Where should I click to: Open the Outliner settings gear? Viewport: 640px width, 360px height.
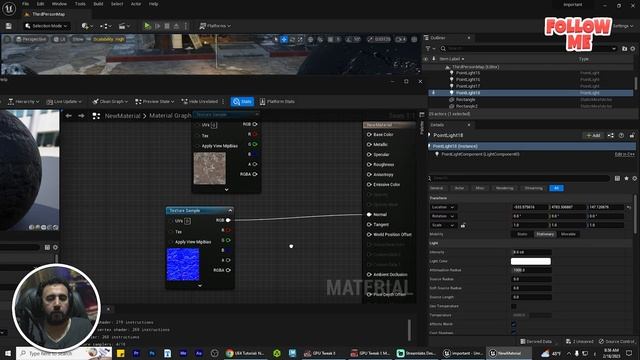[633, 49]
